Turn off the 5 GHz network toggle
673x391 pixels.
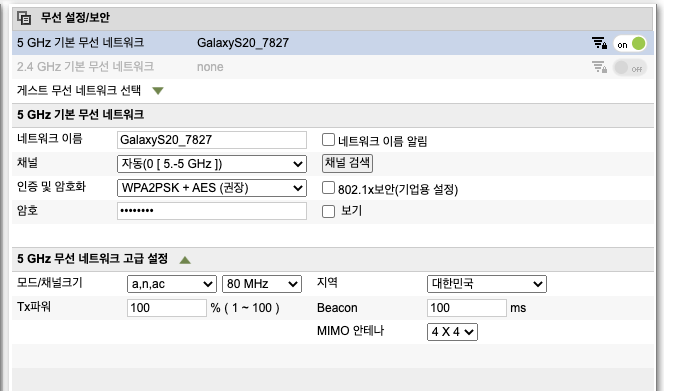click(x=630, y=43)
